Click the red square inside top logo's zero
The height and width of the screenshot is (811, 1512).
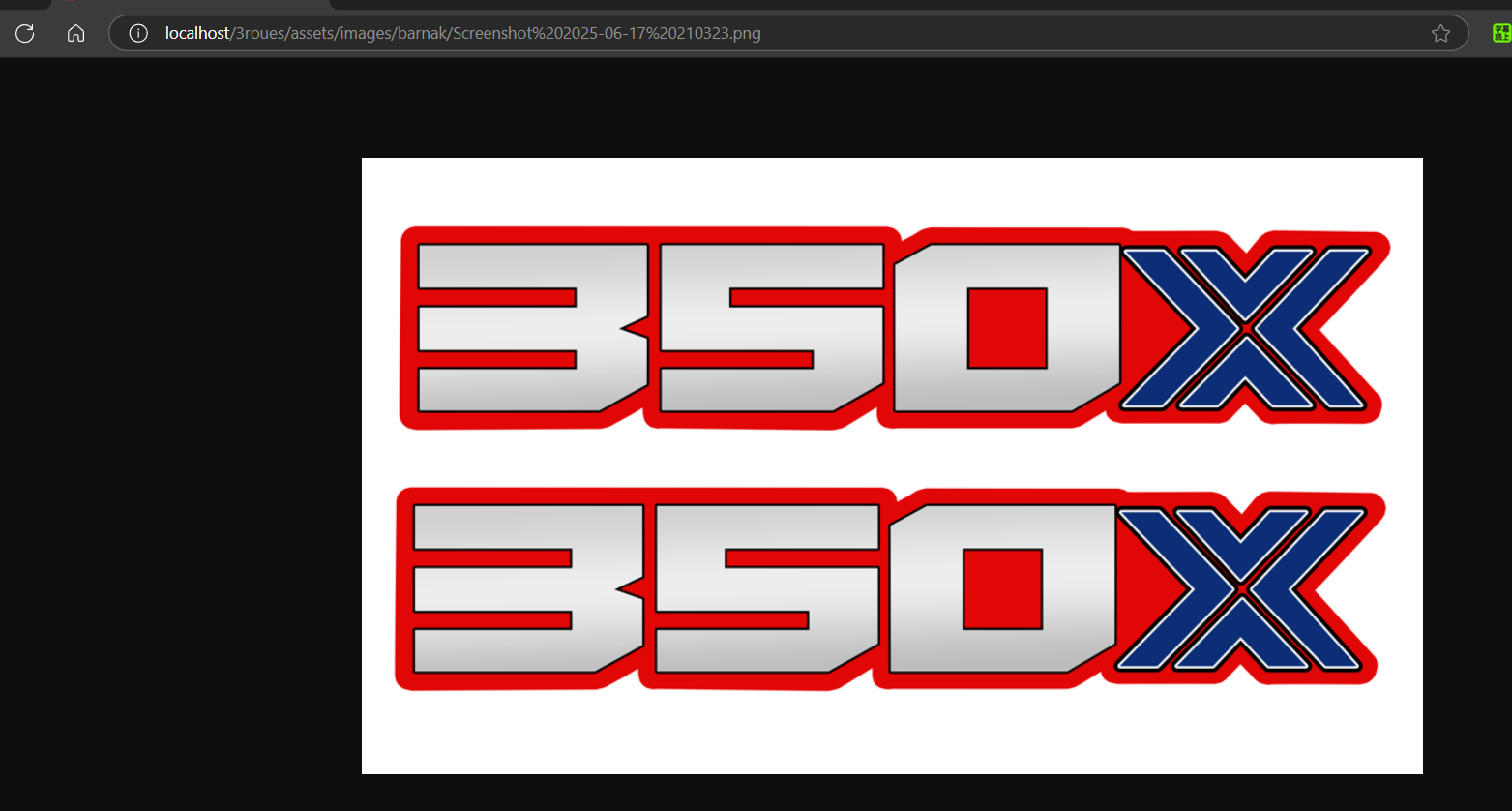click(x=1007, y=328)
